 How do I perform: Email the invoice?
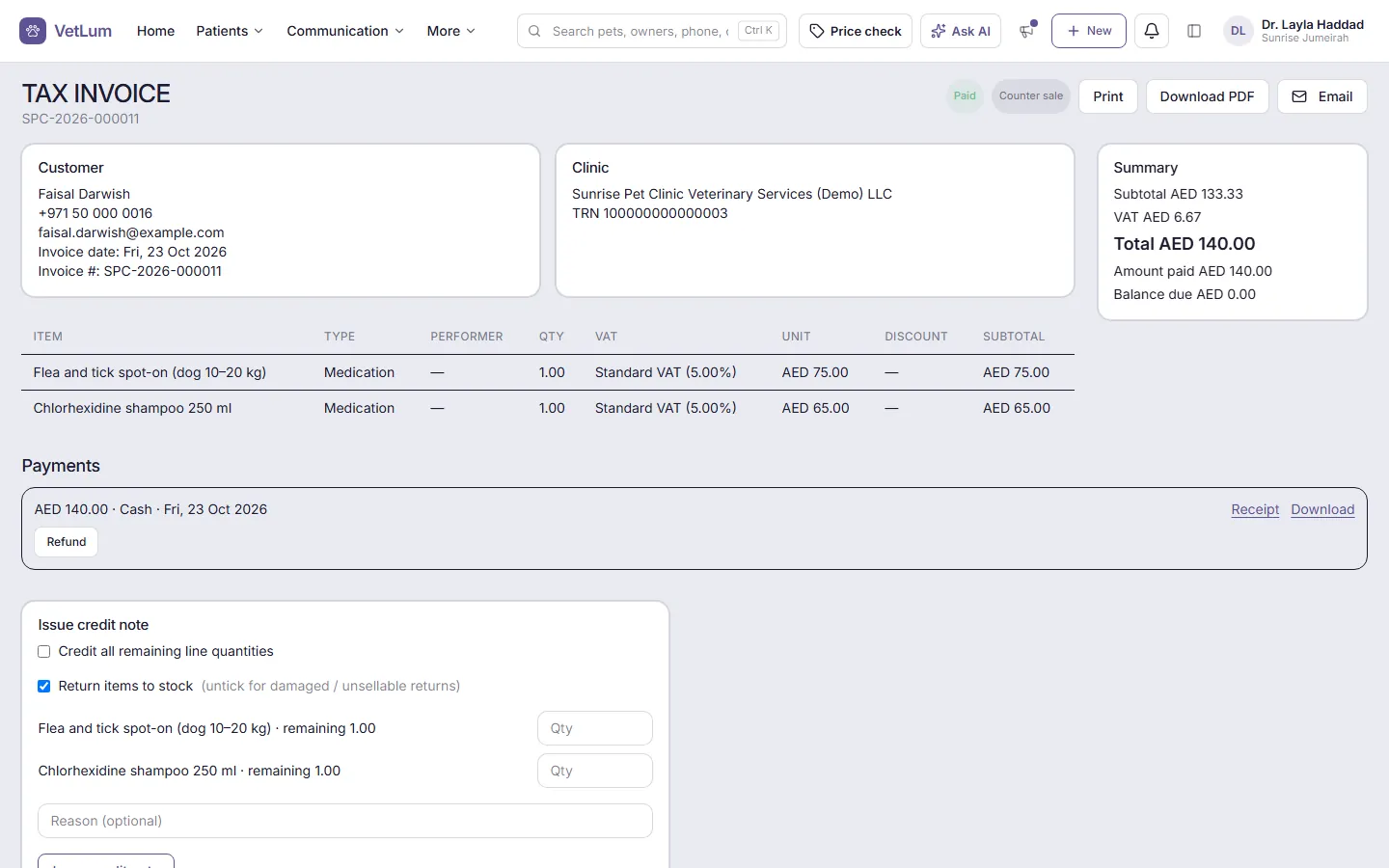1322,96
